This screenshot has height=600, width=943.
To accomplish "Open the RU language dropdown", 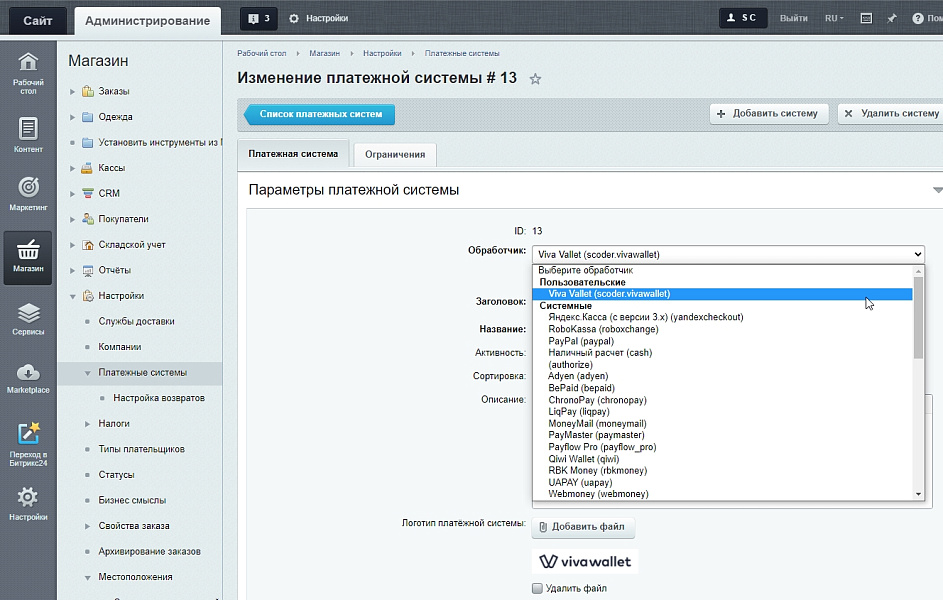I will click(x=833, y=18).
